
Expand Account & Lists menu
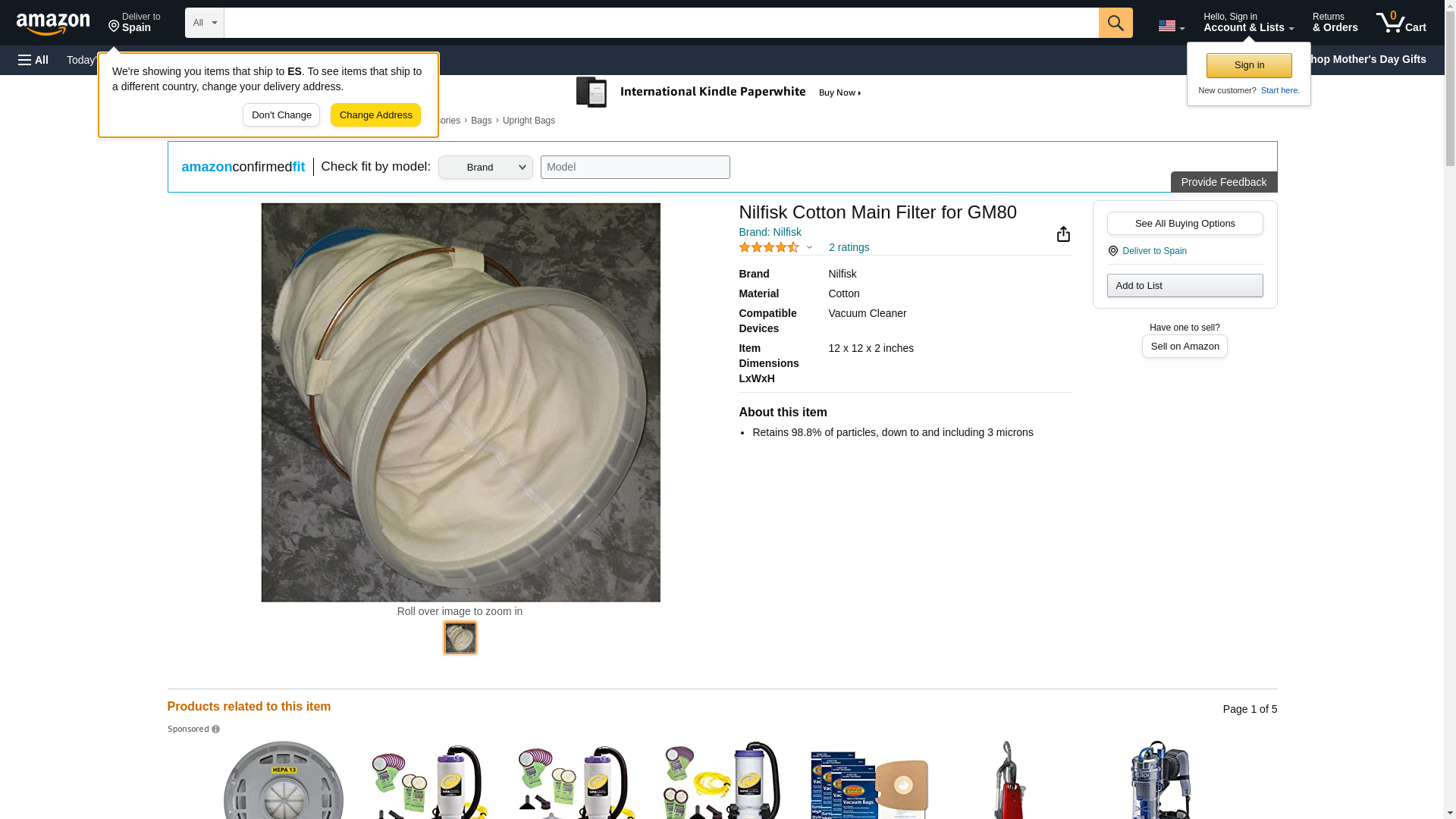(x=1247, y=23)
